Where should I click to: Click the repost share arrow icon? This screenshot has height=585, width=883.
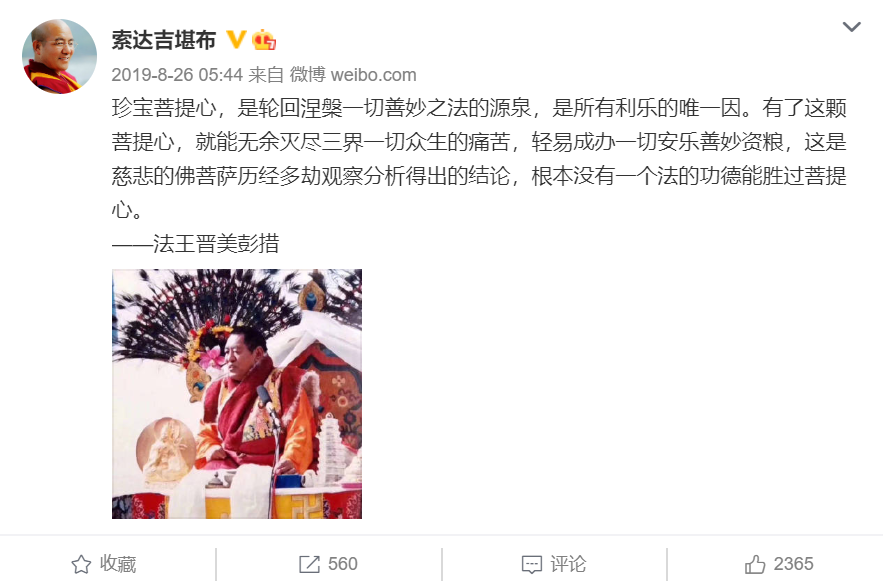tap(309, 564)
